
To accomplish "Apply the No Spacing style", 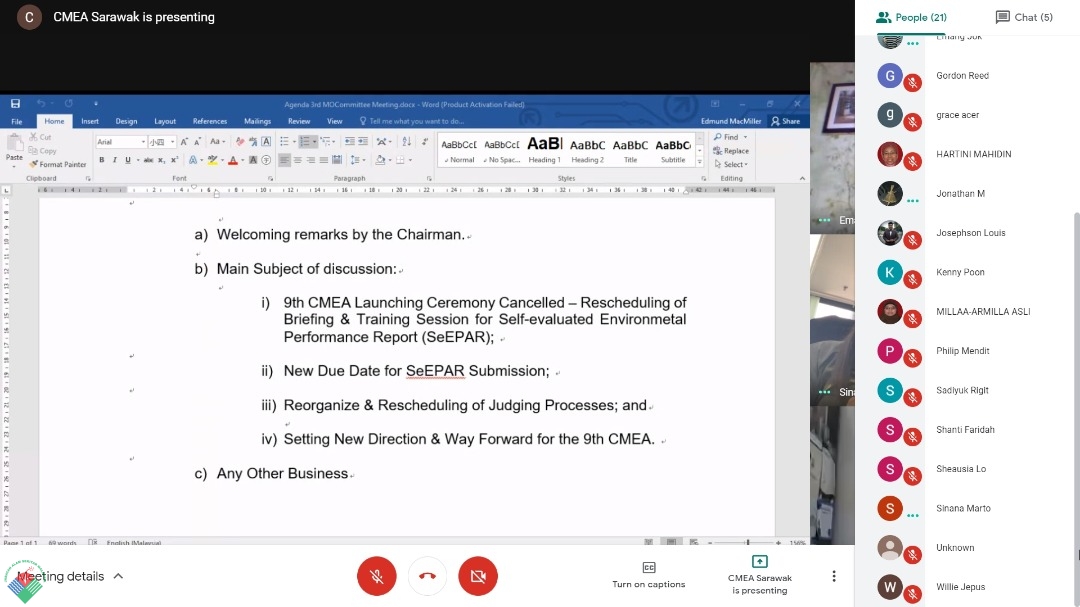I will point(501,150).
